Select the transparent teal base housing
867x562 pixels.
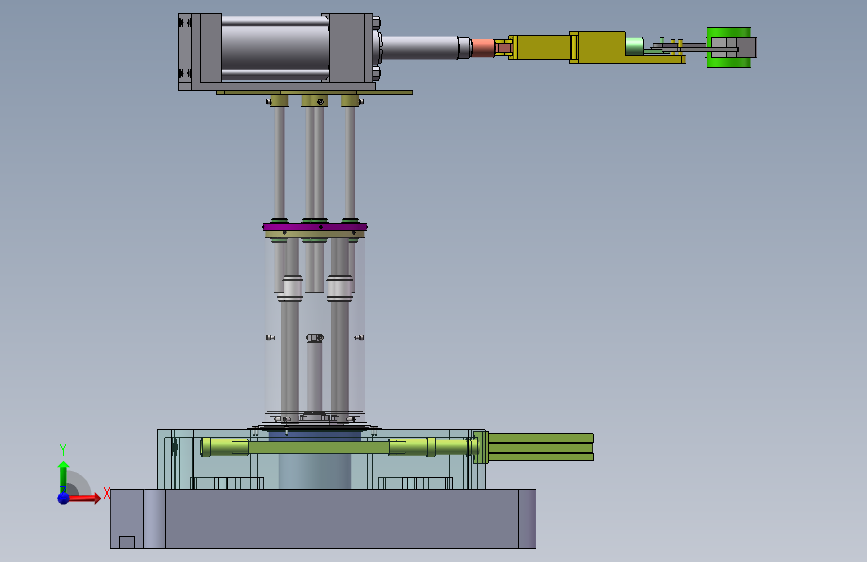click(x=321, y=459)
